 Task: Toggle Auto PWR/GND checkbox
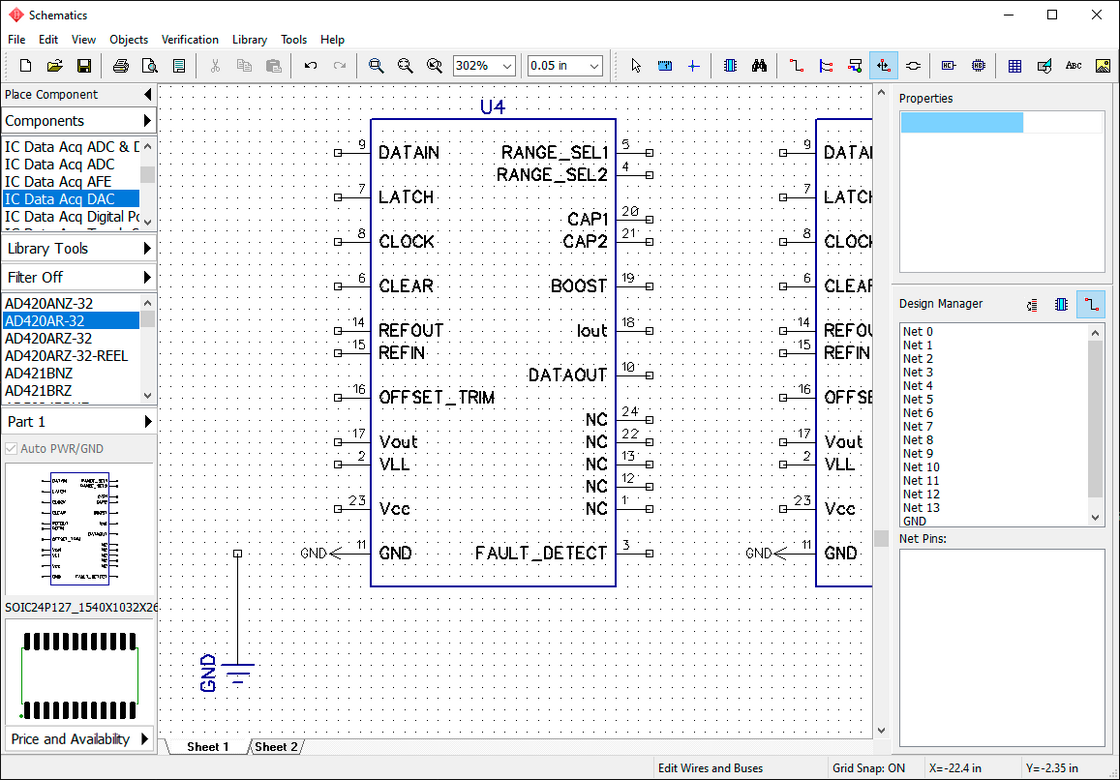(x=11, y=449)
